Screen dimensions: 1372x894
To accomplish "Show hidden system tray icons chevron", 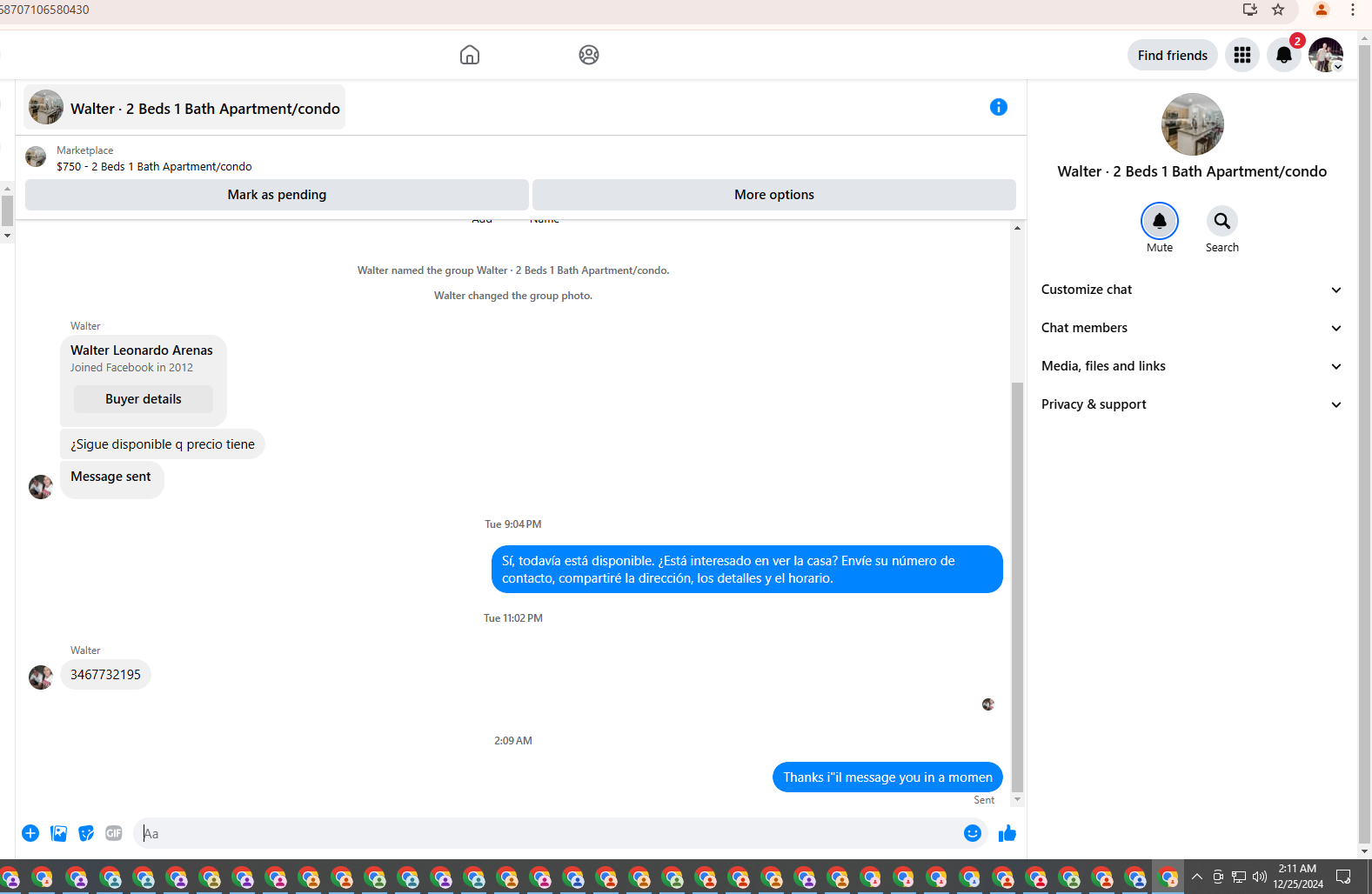I will pyautogui.click(x=1197, y=877).
